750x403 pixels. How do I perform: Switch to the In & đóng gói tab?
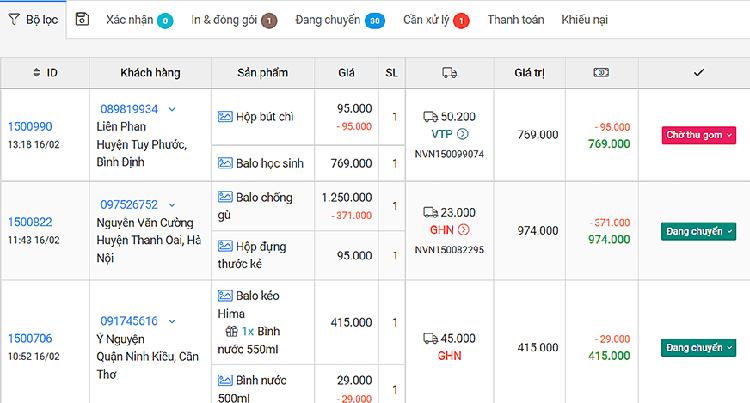(x=234, y=20)
